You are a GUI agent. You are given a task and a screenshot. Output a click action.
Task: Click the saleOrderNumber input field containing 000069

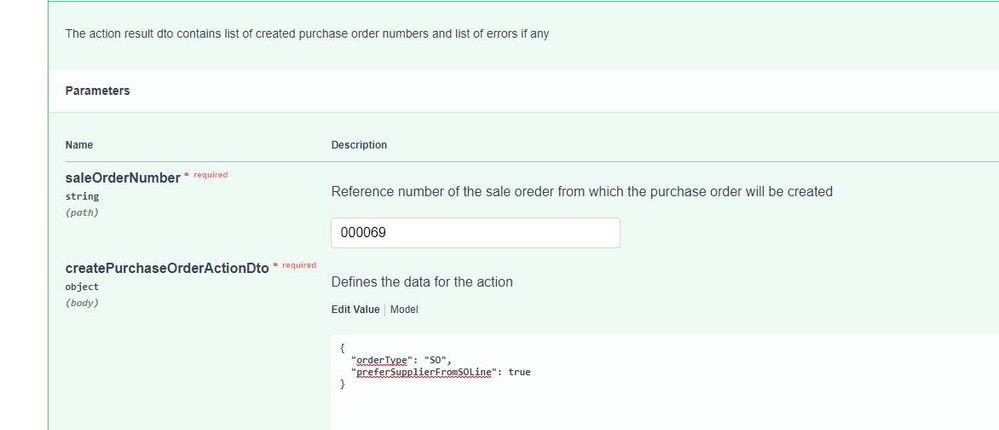click(x=475, y=233)
